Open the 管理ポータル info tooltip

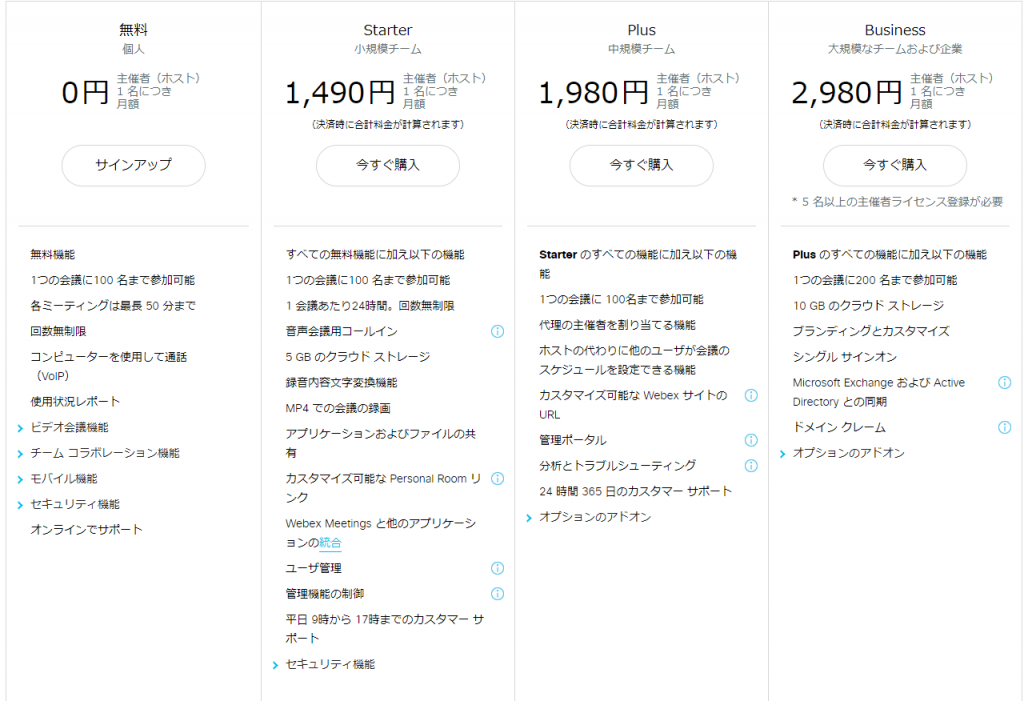(x=752, y=440)
